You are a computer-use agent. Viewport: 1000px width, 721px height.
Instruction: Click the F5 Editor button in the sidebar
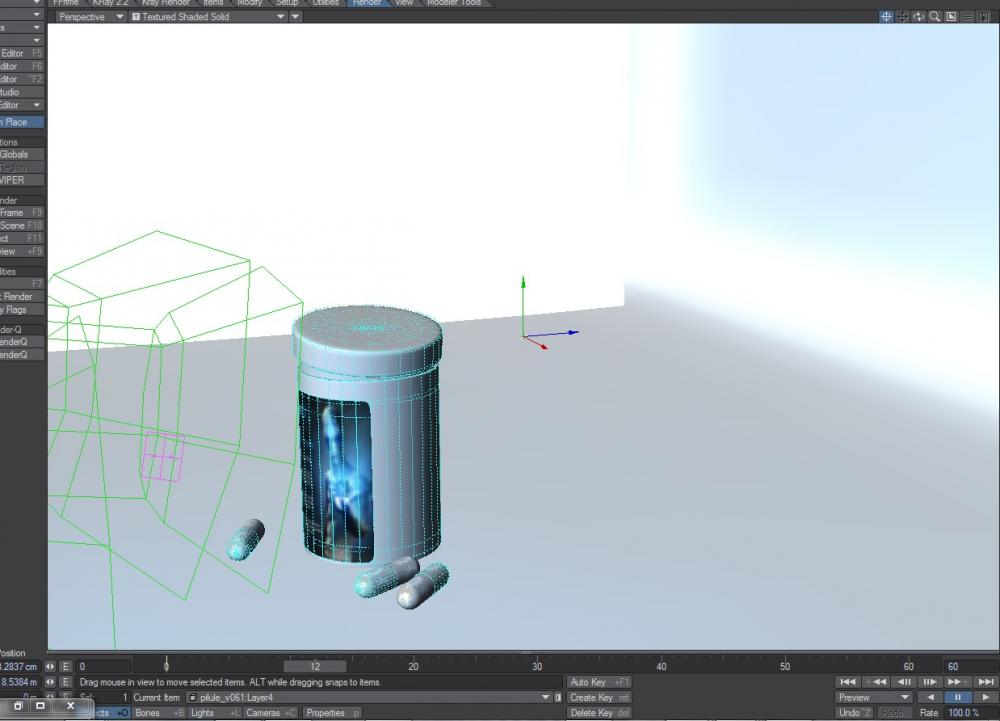coord(22,54)
